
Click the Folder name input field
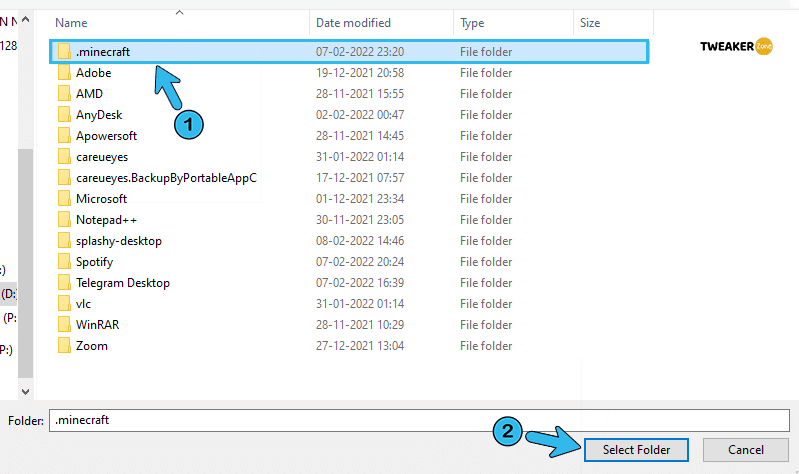(x=419, y=420)
